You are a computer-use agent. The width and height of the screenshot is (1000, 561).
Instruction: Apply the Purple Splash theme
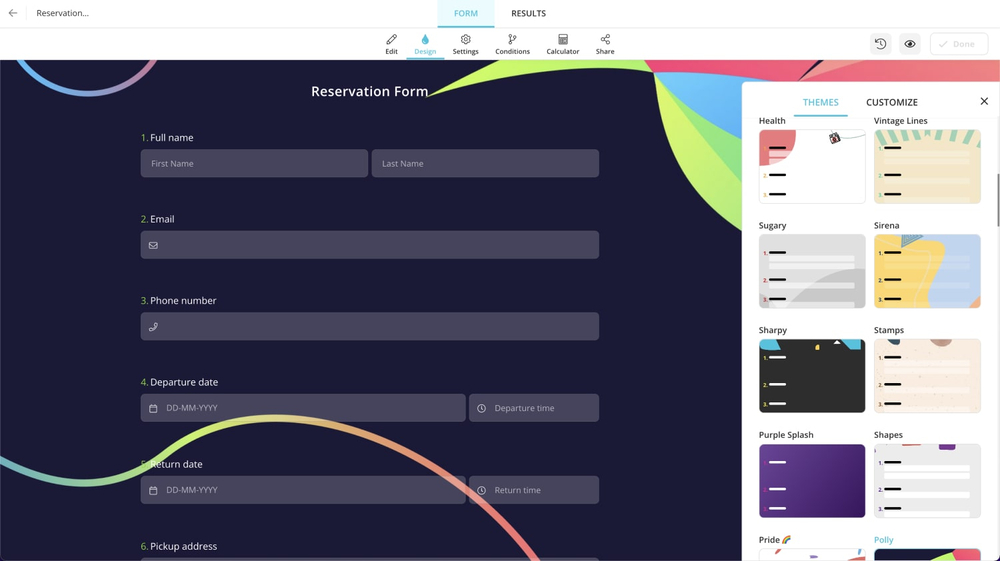pyautogui.click(x=811, y=481)
